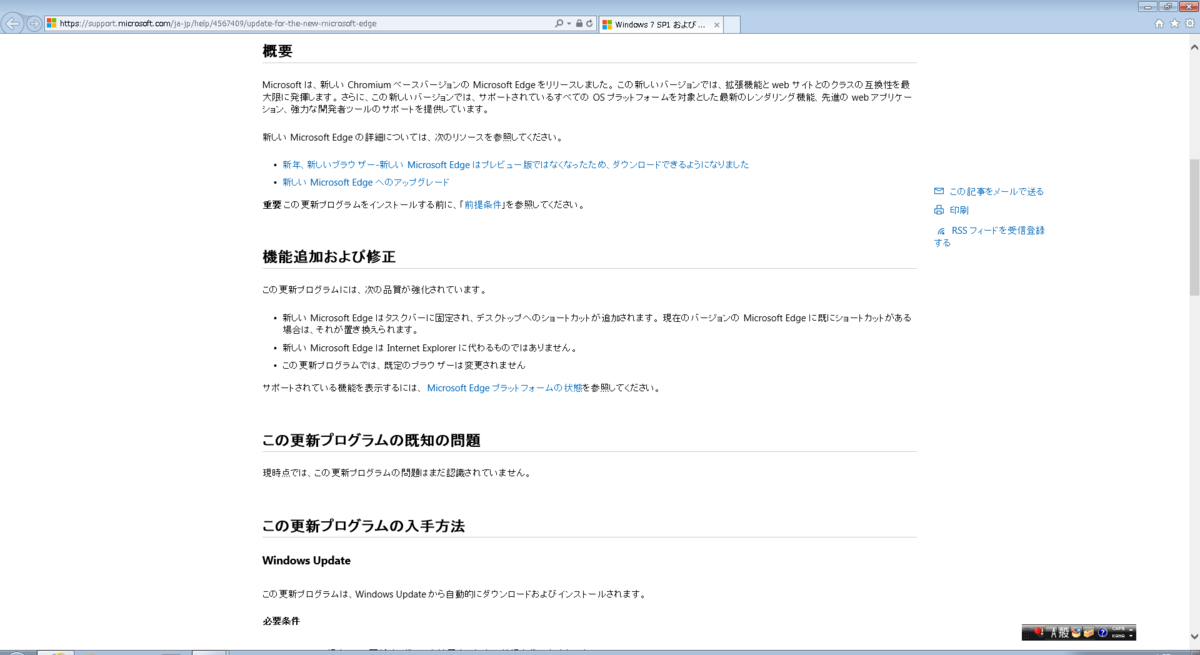Toggle KANA in the language bar
This screenshot has width=1200, height=655.
coord(1118,636)
